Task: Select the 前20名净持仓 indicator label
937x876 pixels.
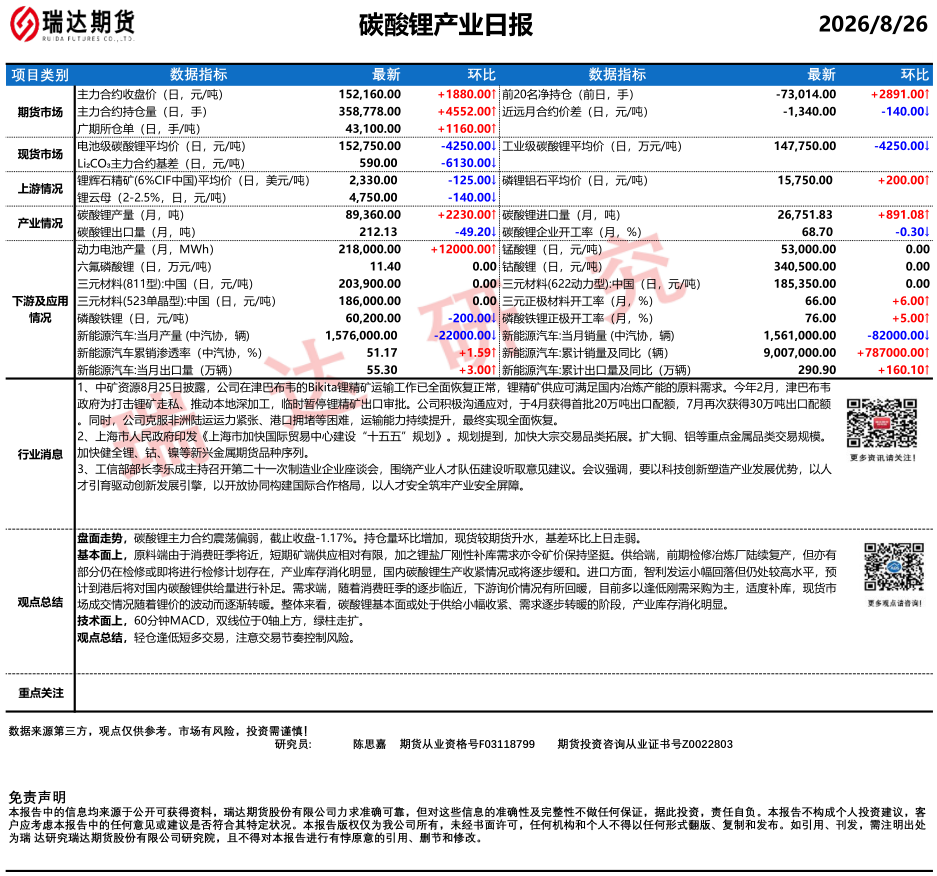Action: (x=568, y=94)
